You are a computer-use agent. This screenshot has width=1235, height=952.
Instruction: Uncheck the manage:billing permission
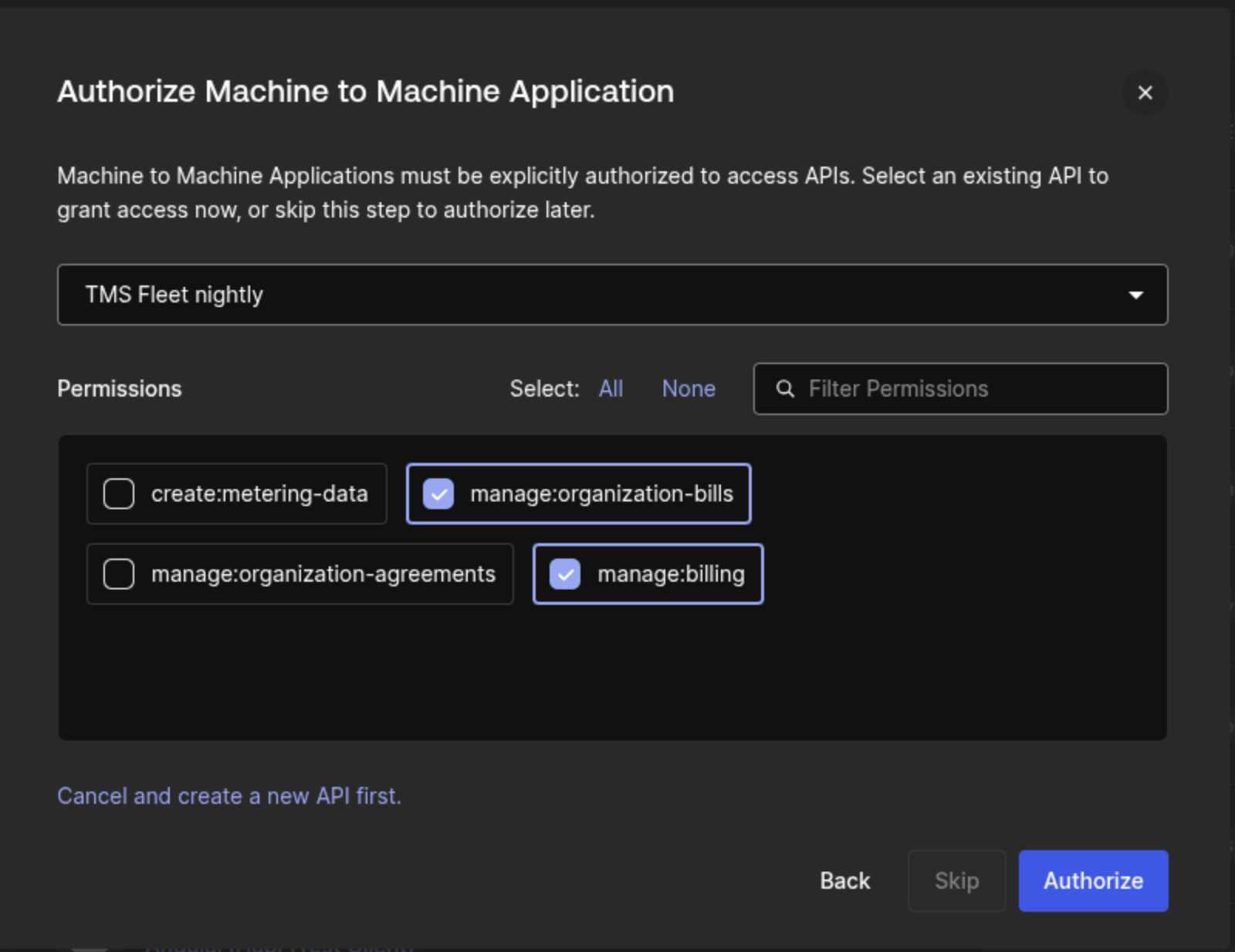[565, 574]
